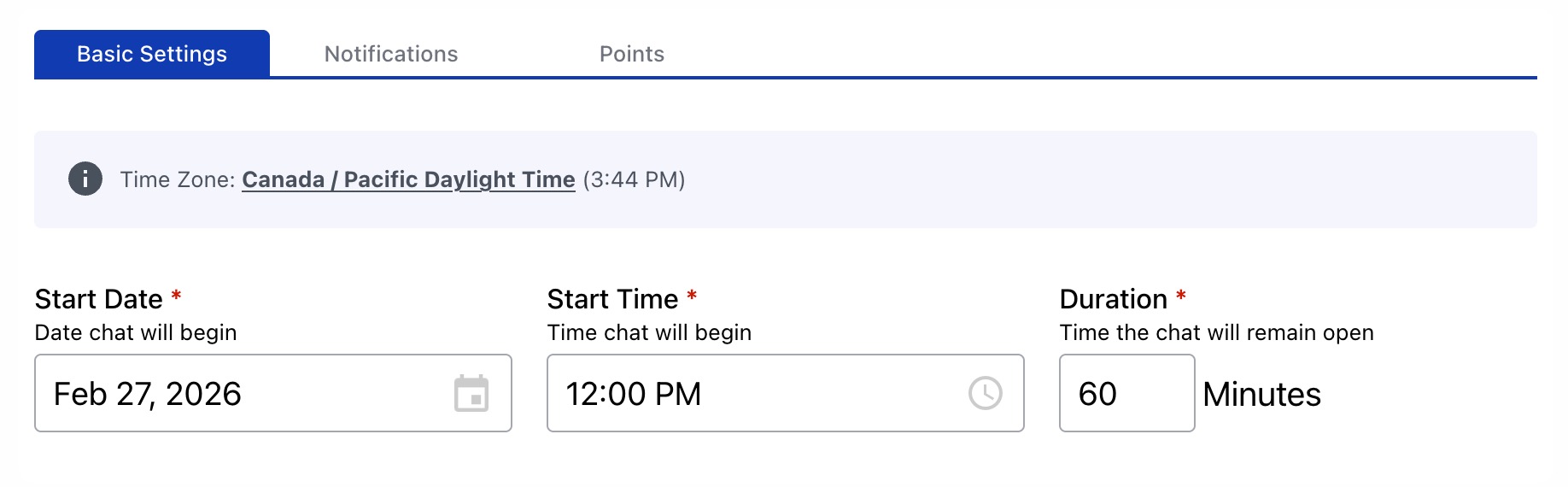Click the Minutes unit text

point(1261,395)
